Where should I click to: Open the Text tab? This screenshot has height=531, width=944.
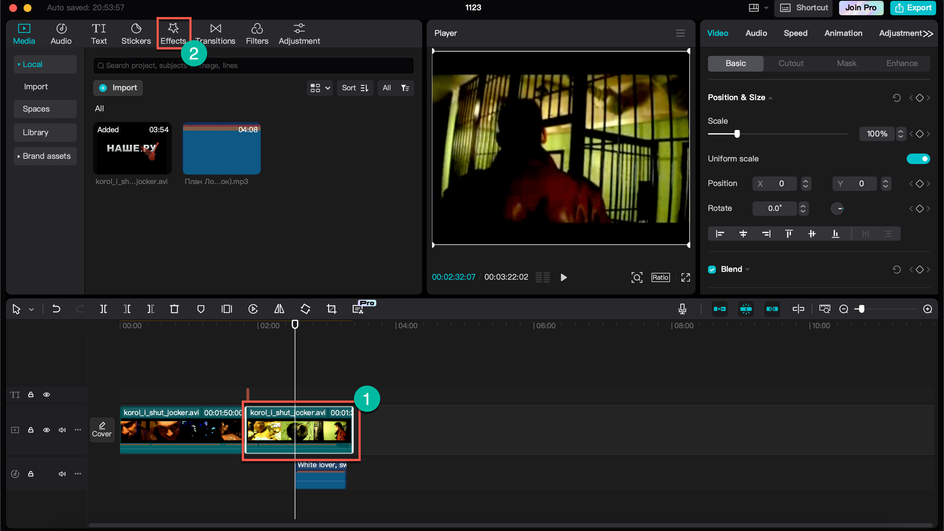click(x=99, y=34)
